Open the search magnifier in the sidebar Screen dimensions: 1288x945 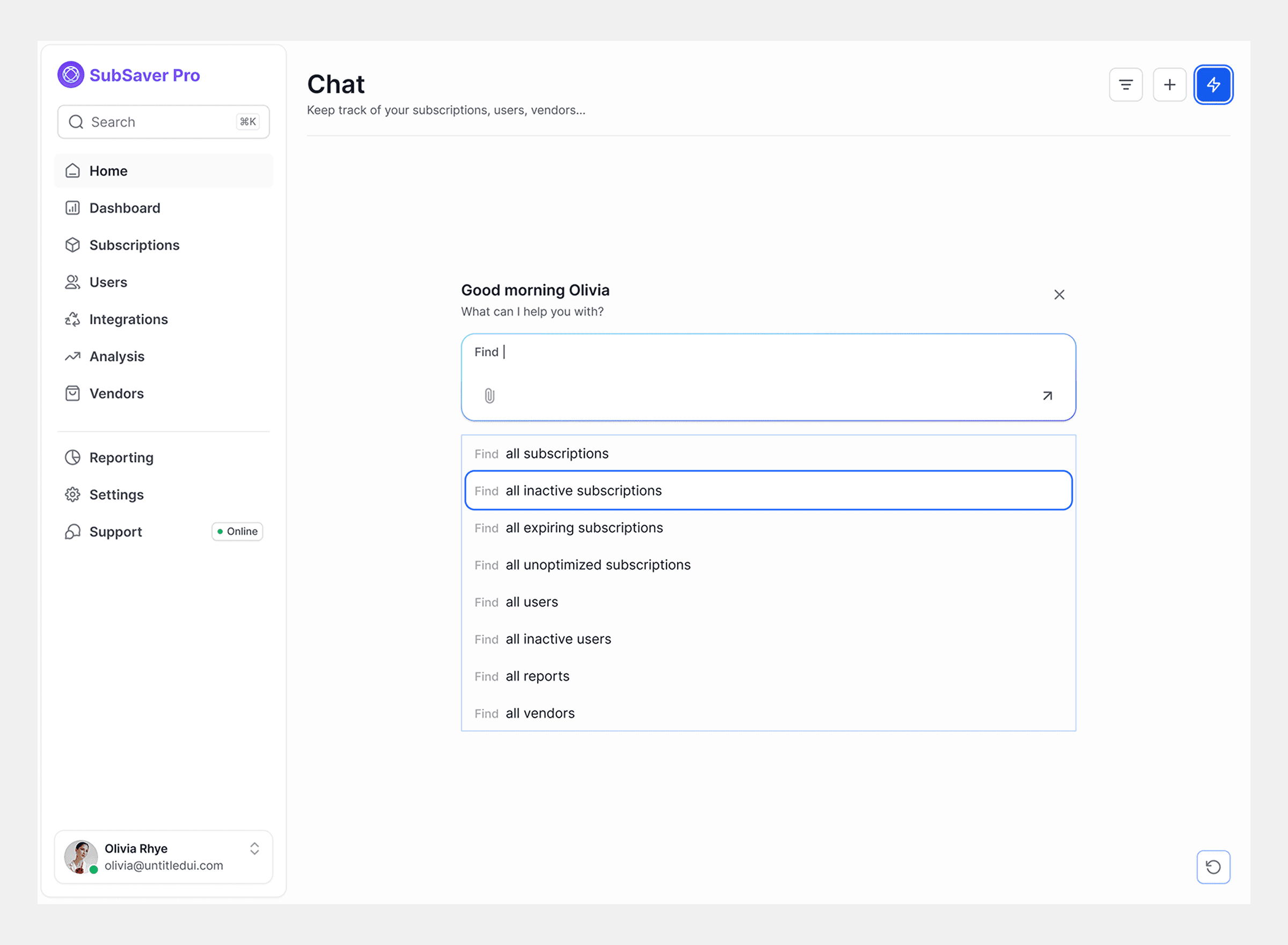coord(76,122)
